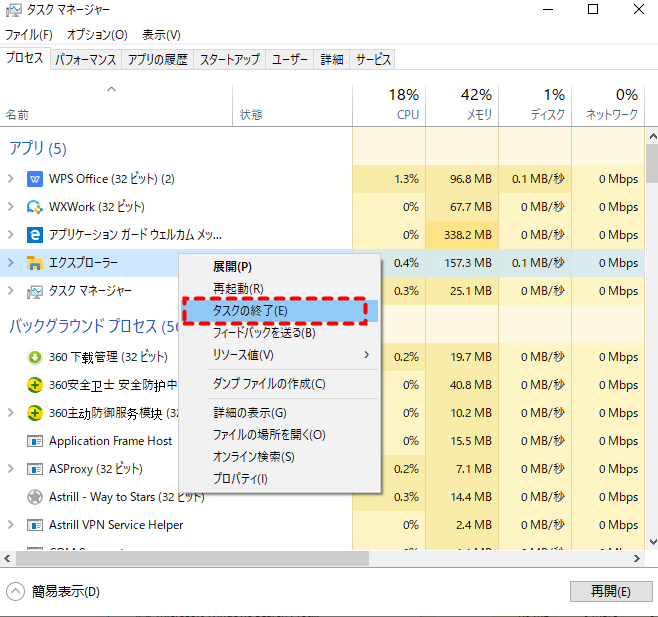Viewport: 658px width, 617px height.
Task: Click the 360主动防御服务模块 process icon
Action: pos(34,413)
